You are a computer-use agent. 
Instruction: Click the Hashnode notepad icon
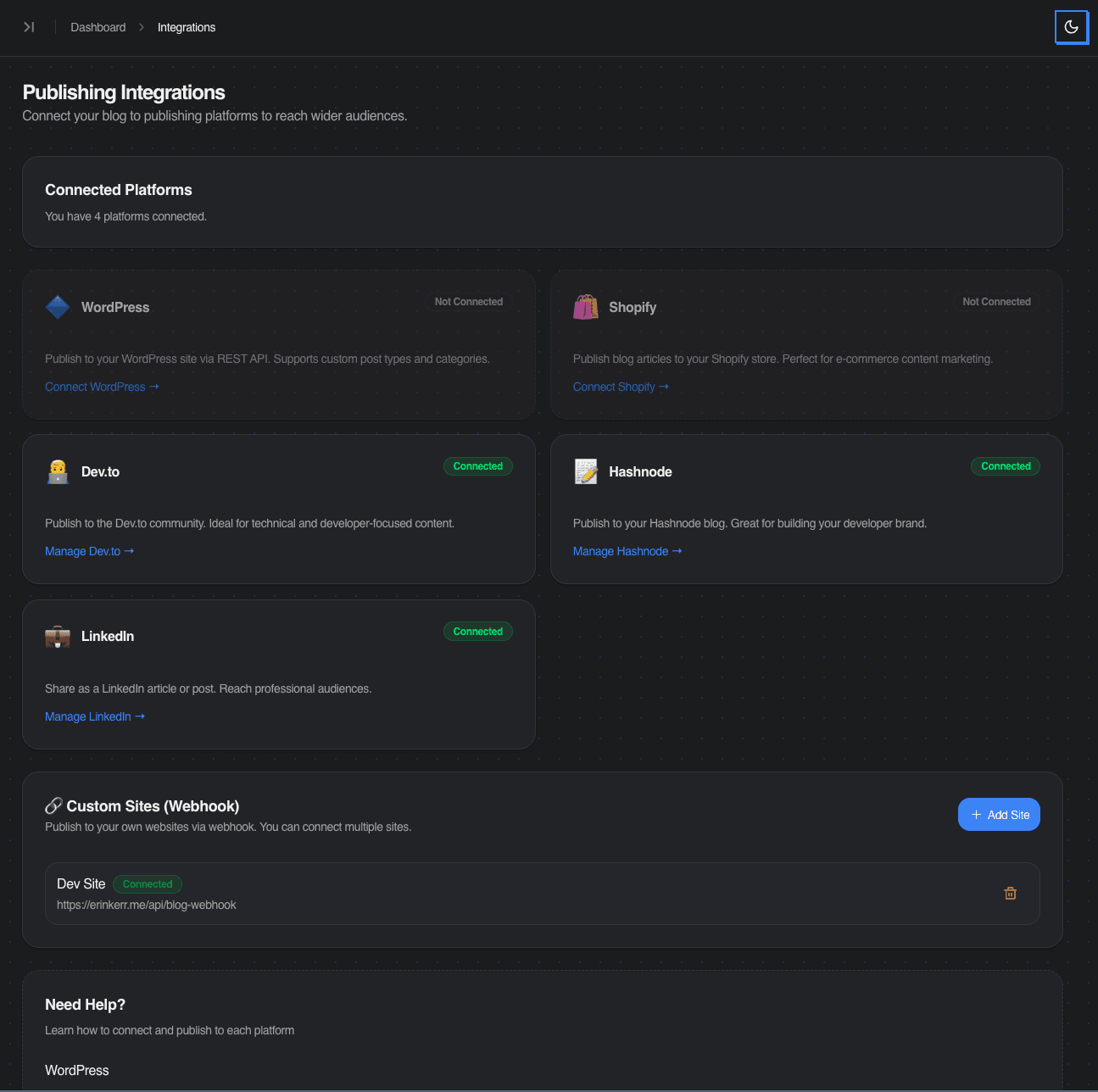tap(586, 471)
